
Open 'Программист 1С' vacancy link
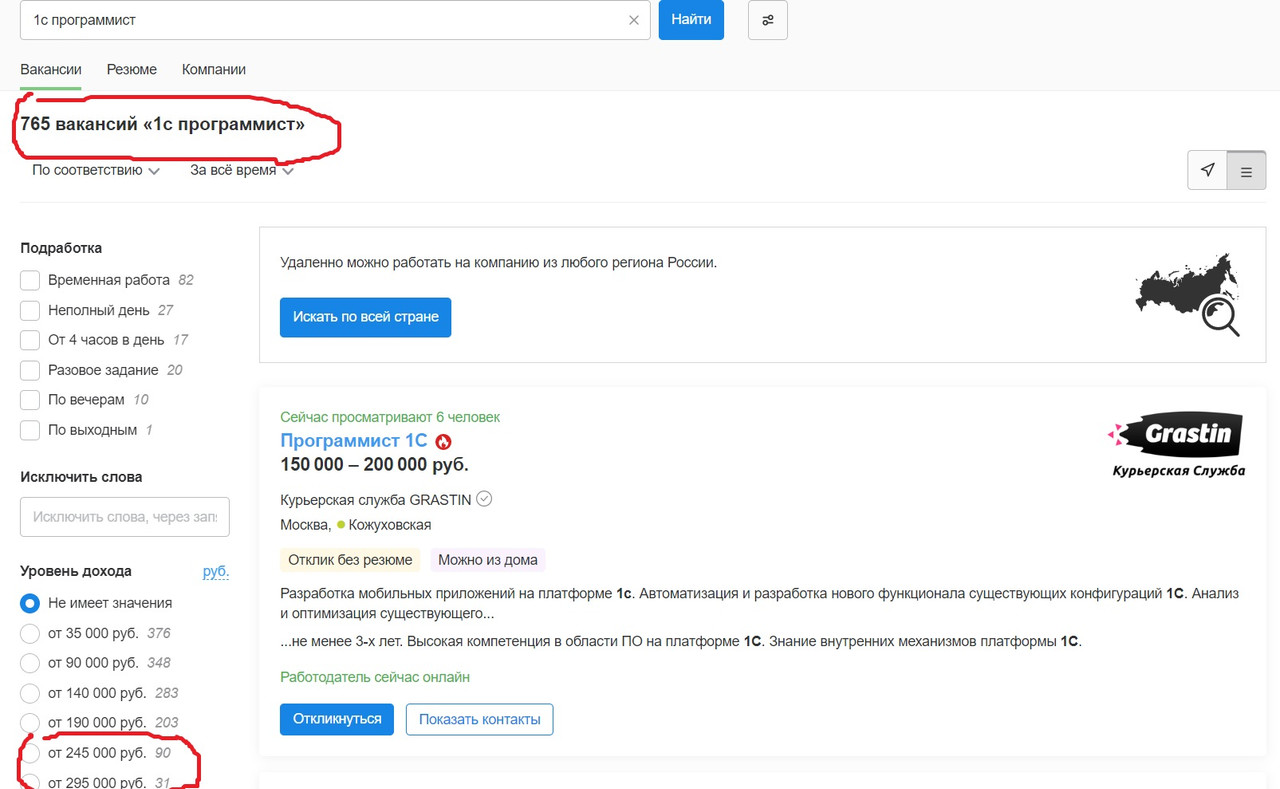(354, 441)
